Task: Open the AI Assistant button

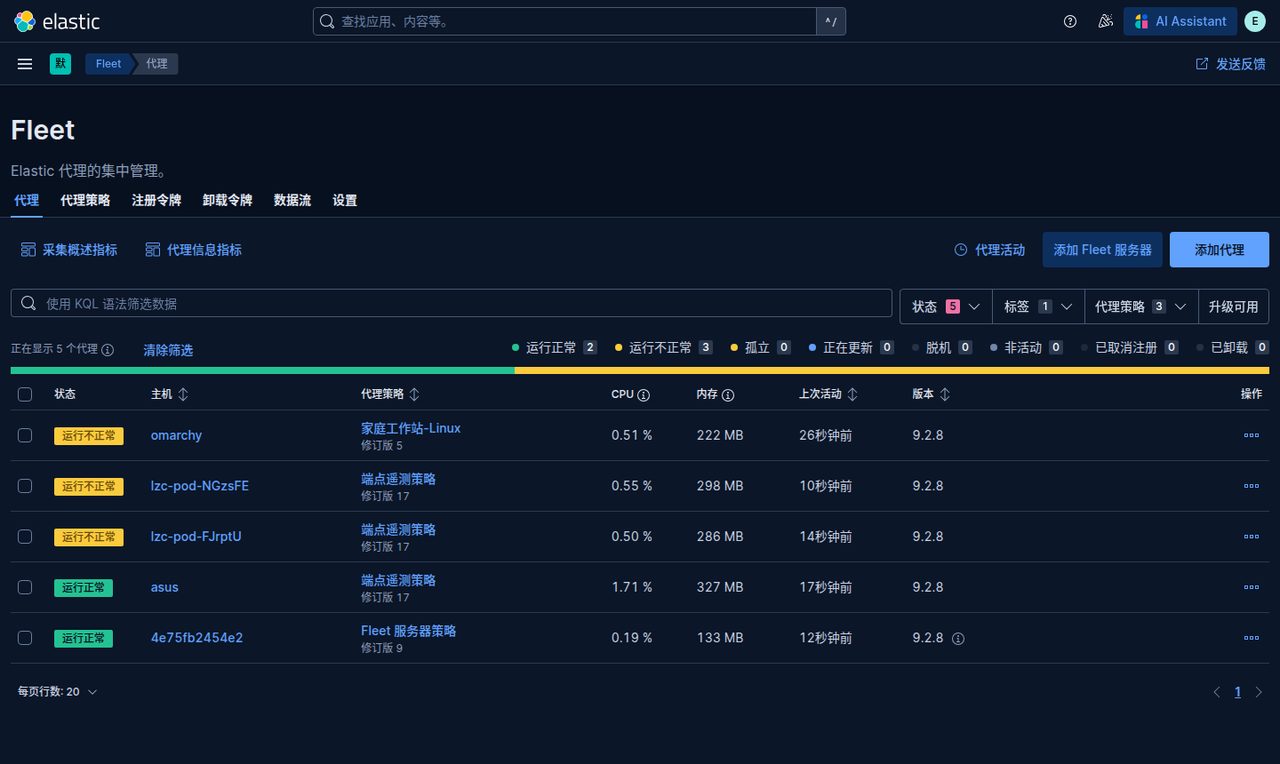Action: [x=1180, y=21]
